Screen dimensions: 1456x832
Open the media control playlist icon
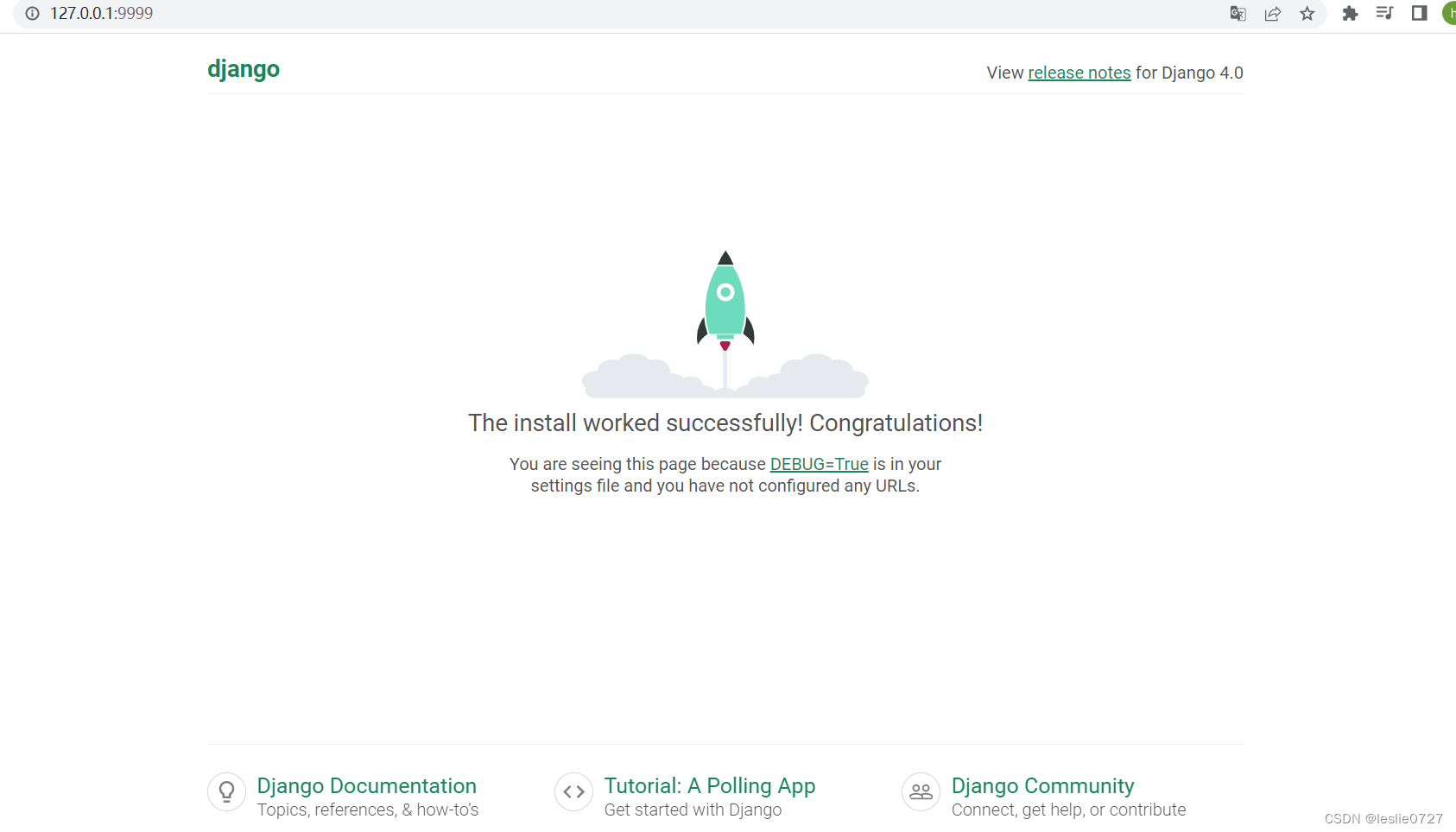coord(1384,13)
